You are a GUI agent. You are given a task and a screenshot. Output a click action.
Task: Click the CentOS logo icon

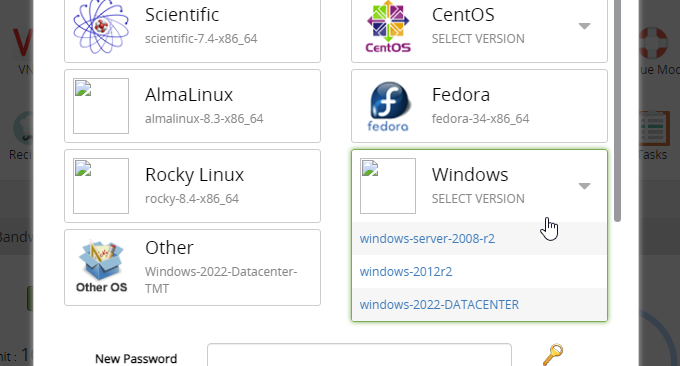388,26
